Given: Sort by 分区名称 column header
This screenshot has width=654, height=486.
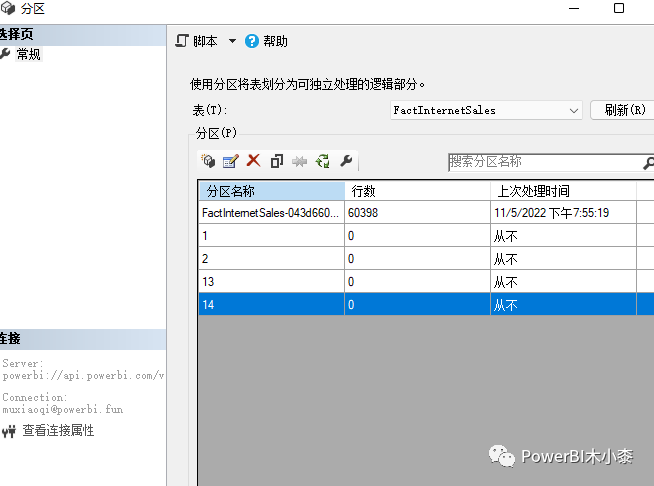Looking at the screenshot, I should point(272,191).
